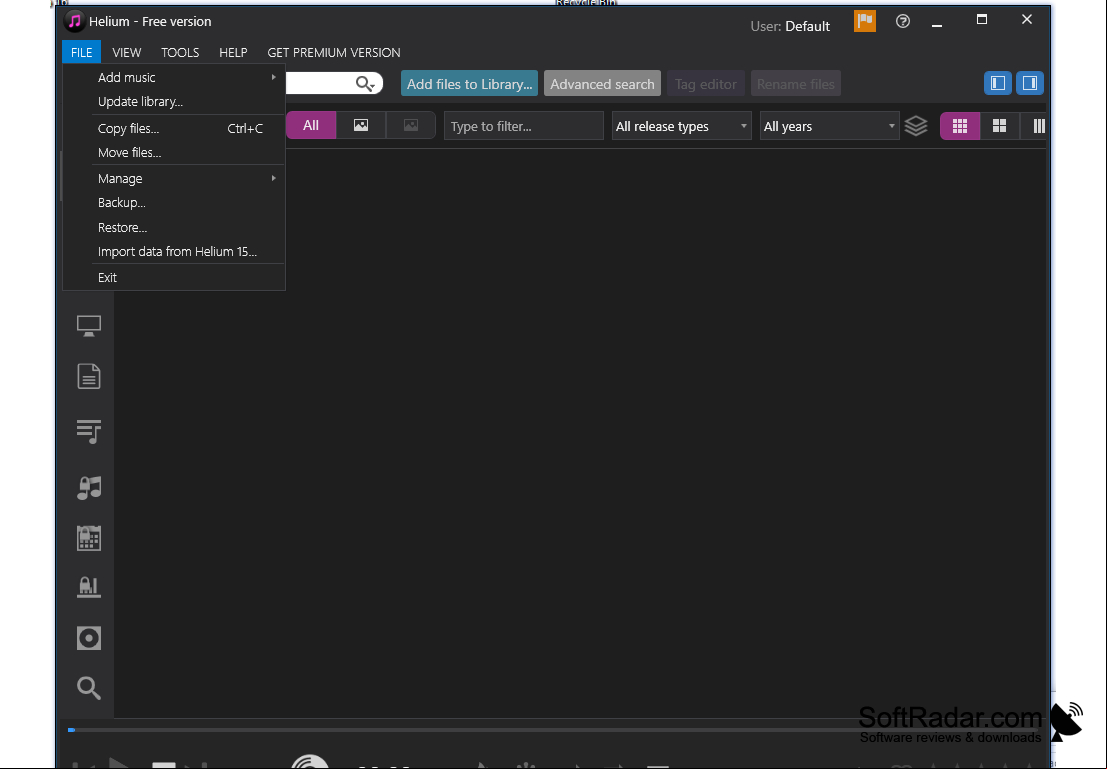Maximize the Helium window

pos(981,20)
